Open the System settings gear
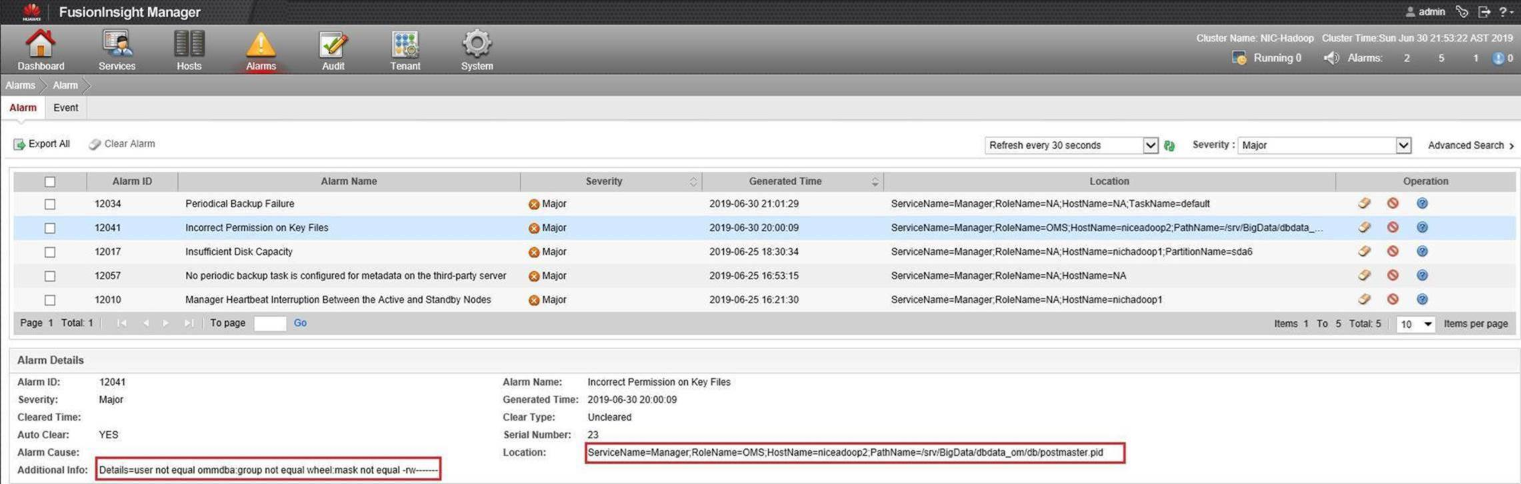The height and width of the screenshot is (484, 1521). click(477, 49)
